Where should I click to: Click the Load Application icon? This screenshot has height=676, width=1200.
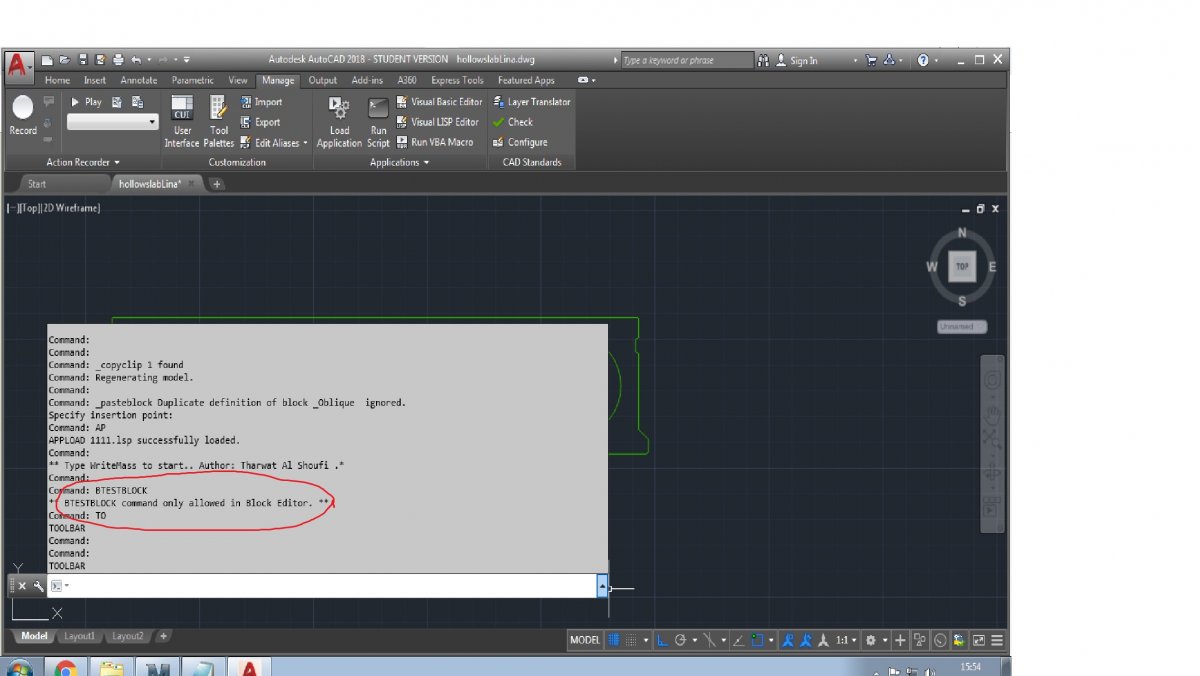click(x=339, y=123)
